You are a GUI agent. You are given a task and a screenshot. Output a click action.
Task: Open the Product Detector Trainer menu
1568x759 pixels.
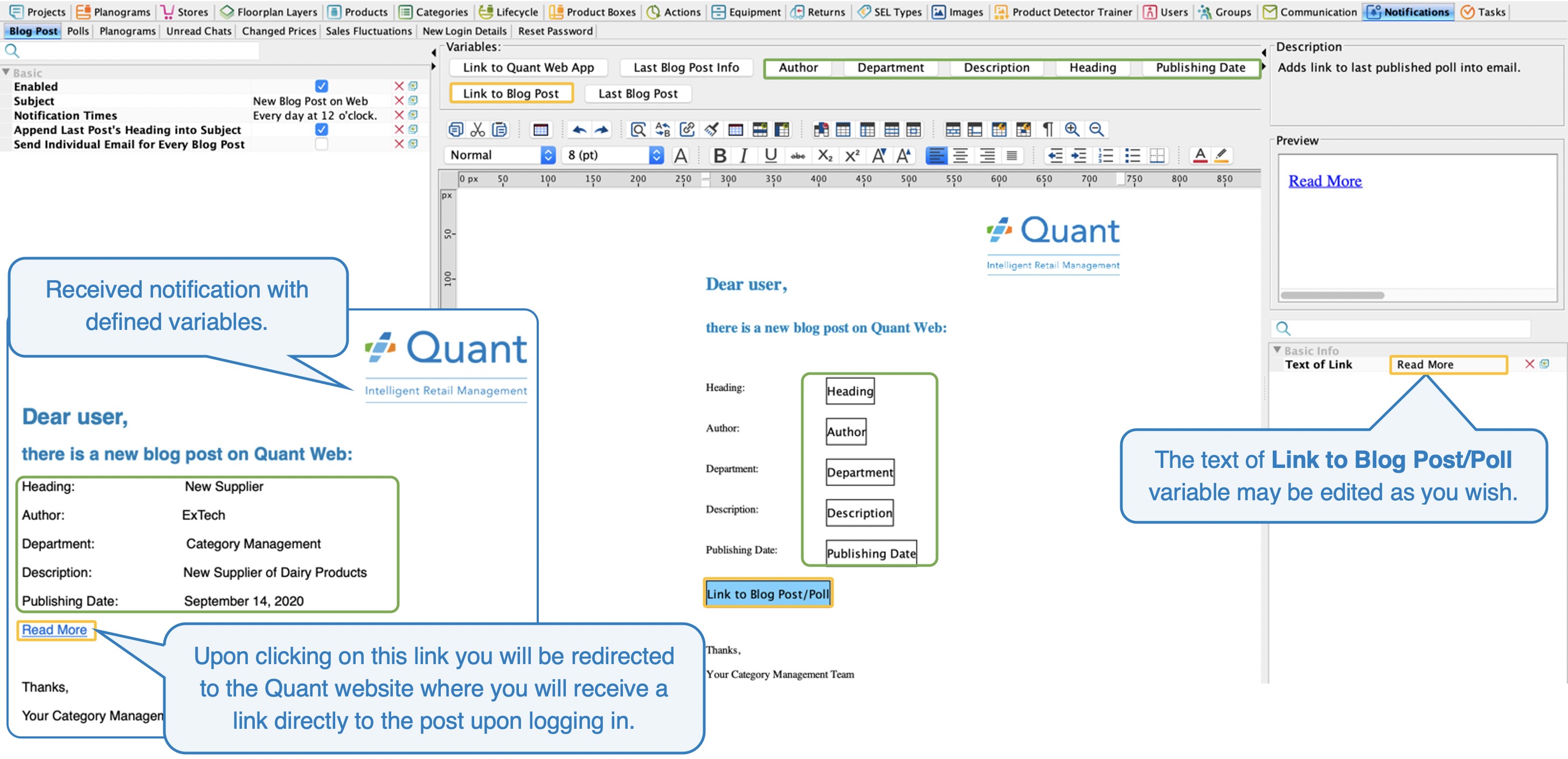[x=1064, y=11]
